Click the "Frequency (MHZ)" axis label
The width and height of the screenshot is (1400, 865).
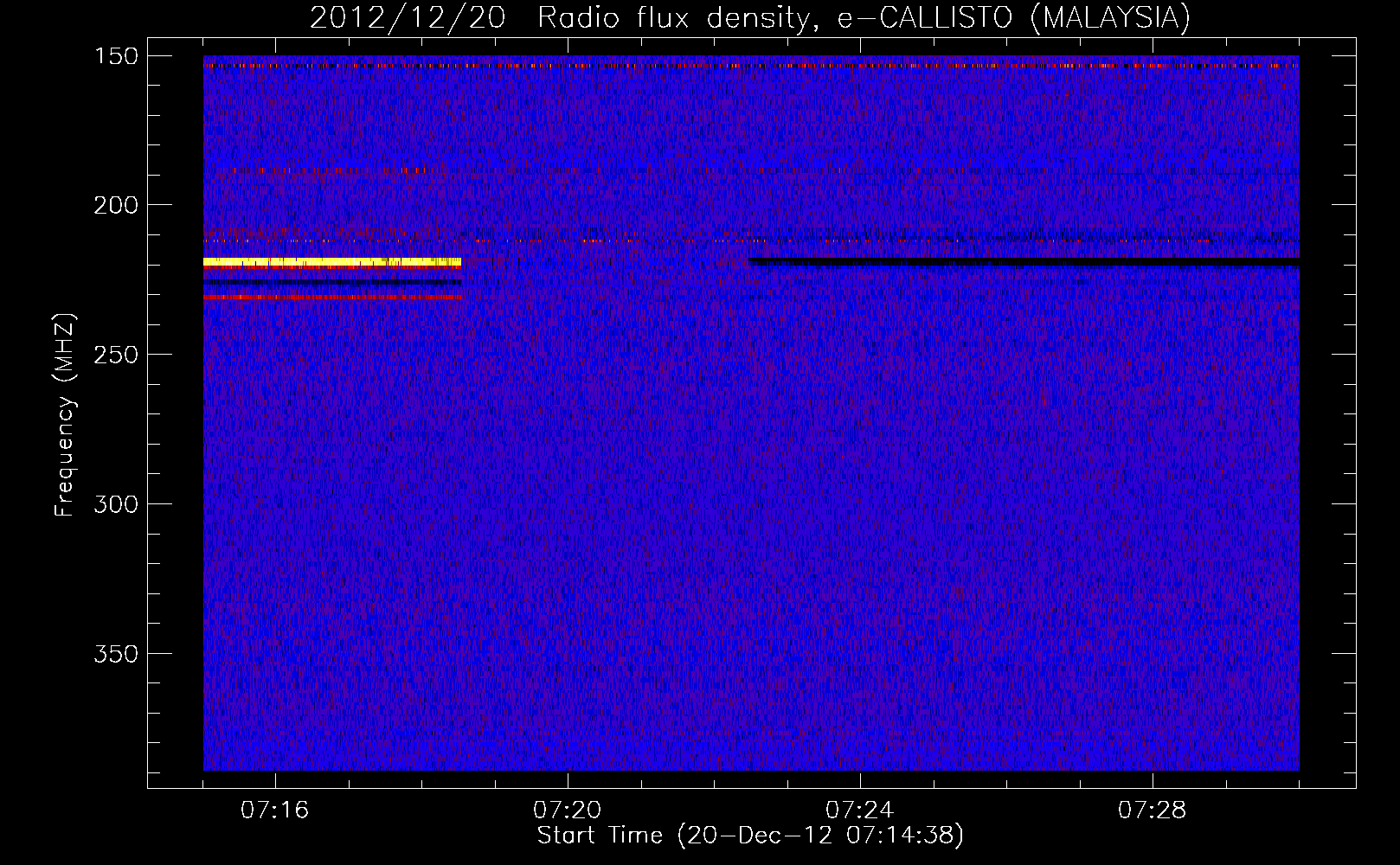click(x=65, y=415)
